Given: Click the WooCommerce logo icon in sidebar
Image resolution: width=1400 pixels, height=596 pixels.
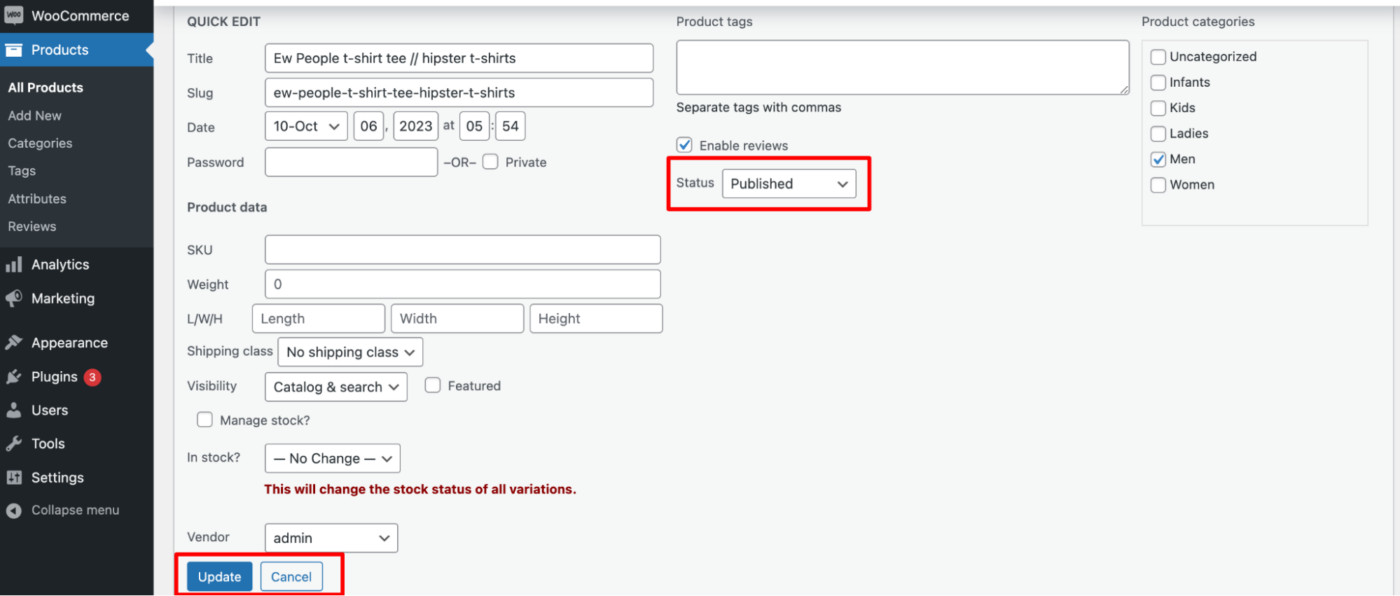Looking at the screenshot, I should pos(14,16).
